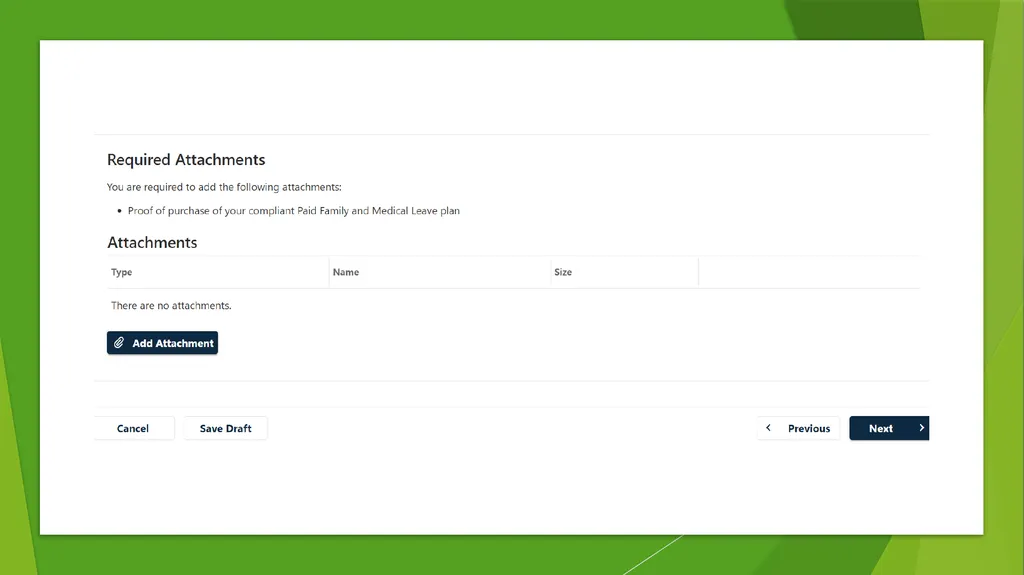
Task: Click the right chevron on Next
Action: click(921, 428)
